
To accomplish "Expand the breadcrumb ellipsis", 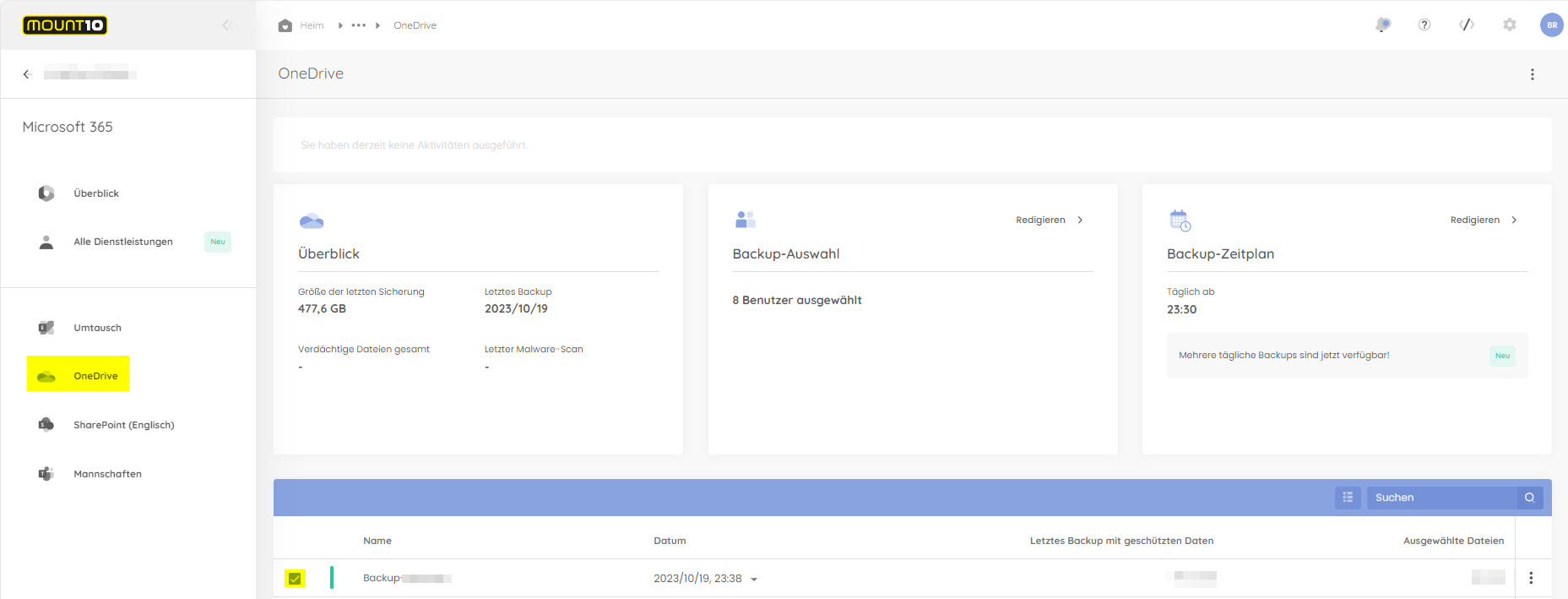I will 359,25.
